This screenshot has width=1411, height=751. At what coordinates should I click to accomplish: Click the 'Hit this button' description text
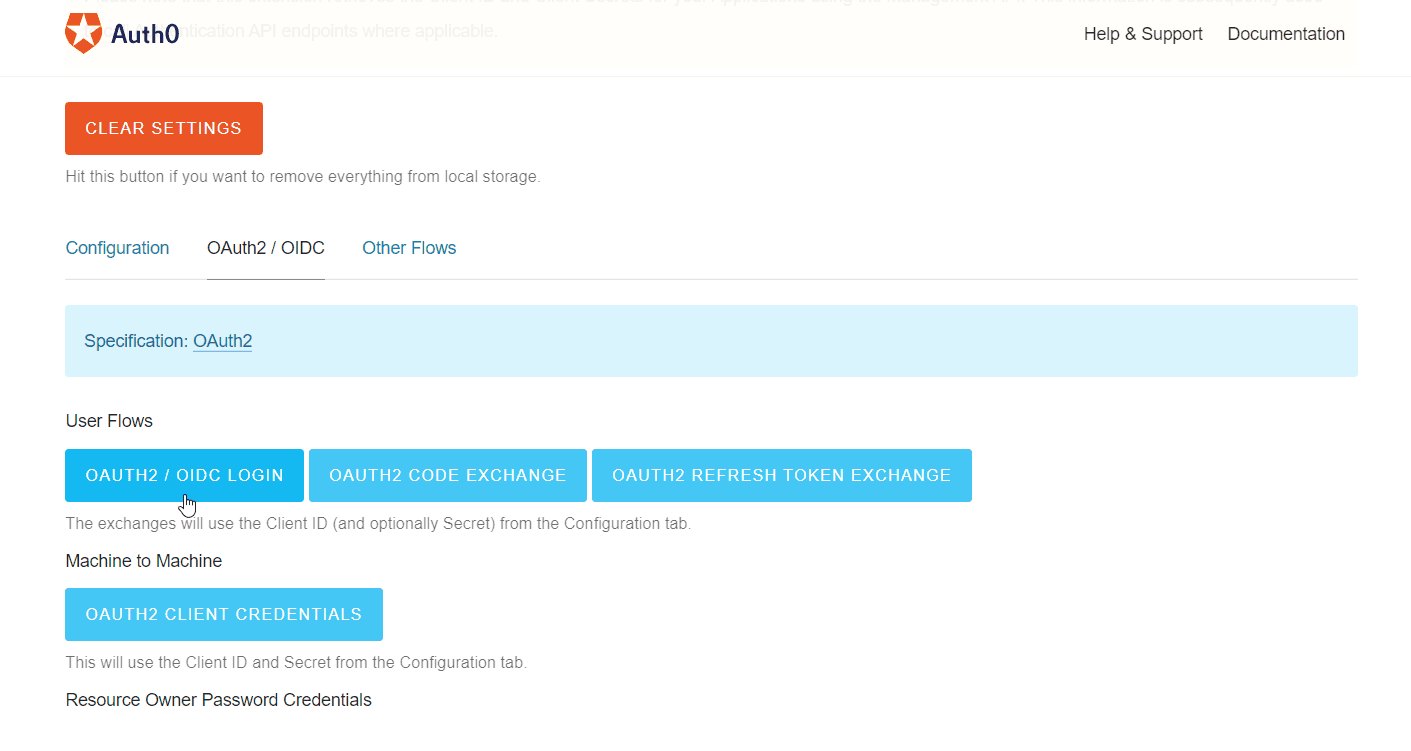[303, 177]
